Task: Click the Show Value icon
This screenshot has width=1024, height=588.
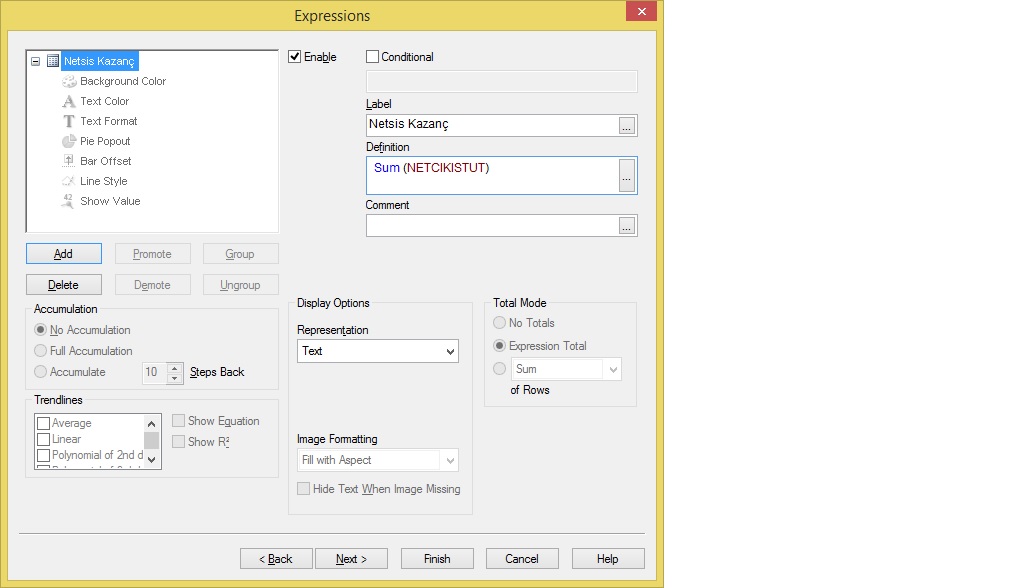Action: [x=69, y=201]
